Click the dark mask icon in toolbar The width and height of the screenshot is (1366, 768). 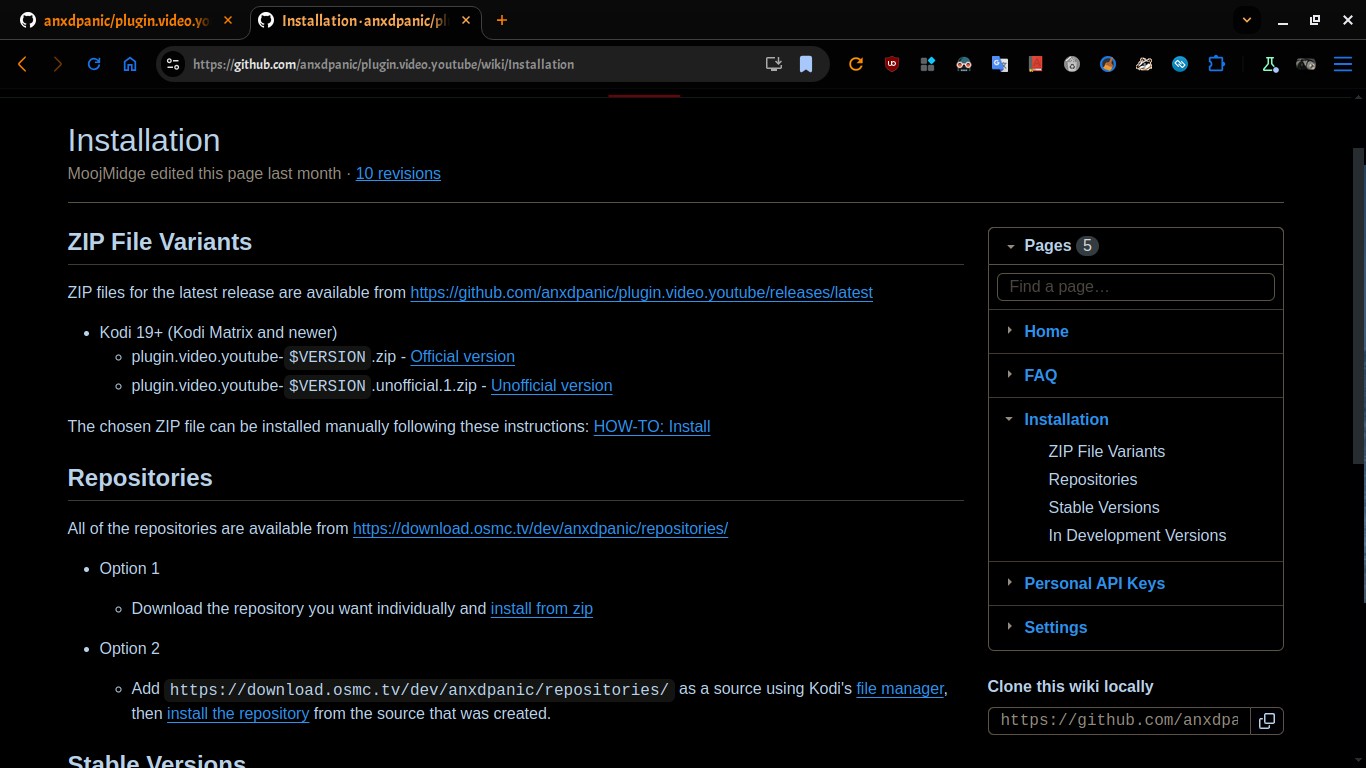(1306, 64)
